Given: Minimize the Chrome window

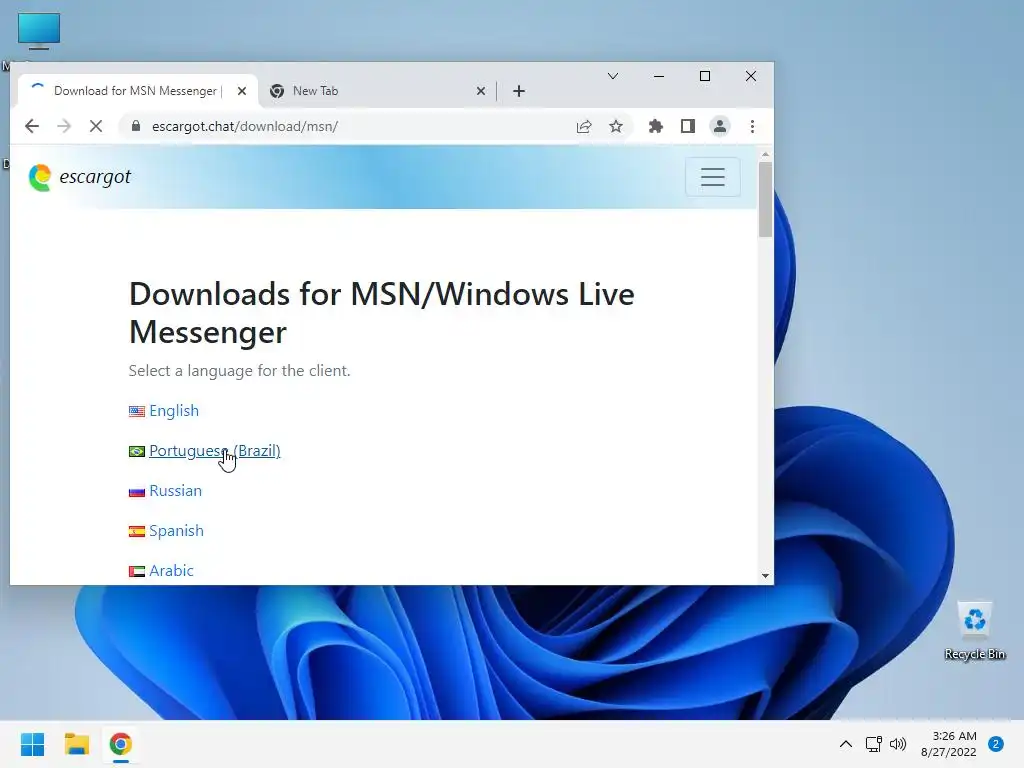Looking at the screenshot, I should tap(659, 76).
